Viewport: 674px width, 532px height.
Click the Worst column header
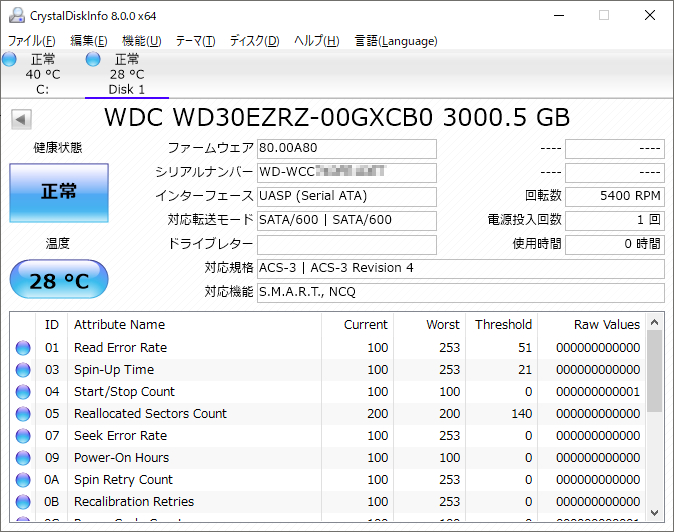[429, 325]
